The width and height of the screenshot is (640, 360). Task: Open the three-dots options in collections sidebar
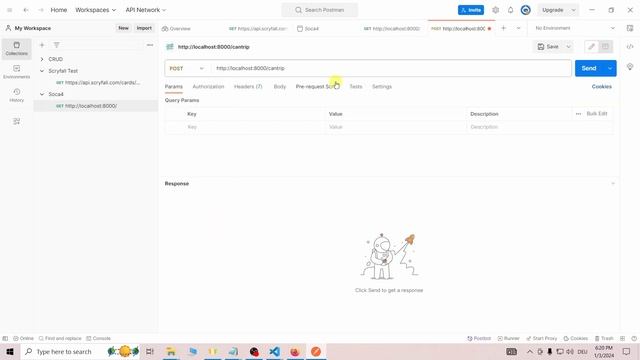coord(150,45)
